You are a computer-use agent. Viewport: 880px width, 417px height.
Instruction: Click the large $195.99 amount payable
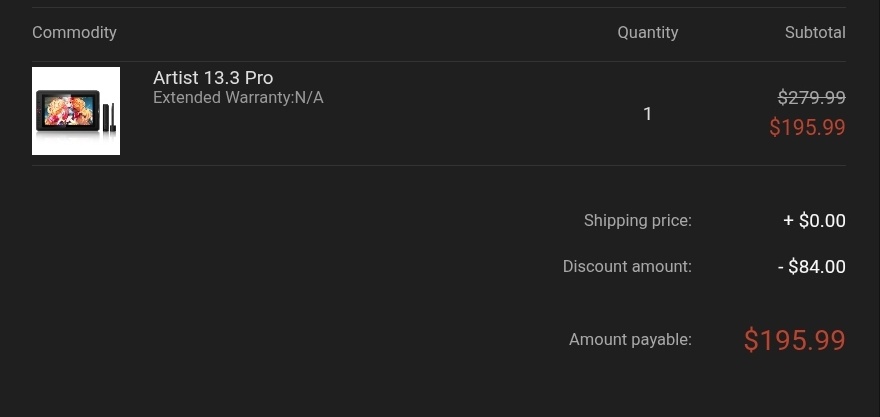point(795,340)
